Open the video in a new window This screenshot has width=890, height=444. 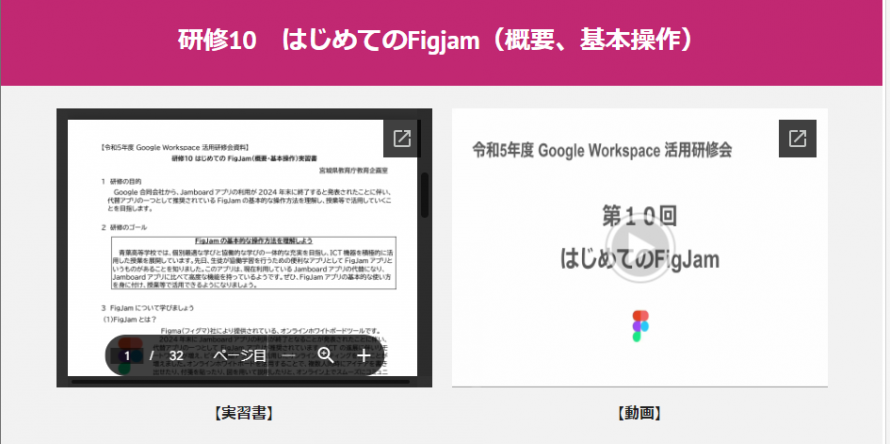point(797,139)
